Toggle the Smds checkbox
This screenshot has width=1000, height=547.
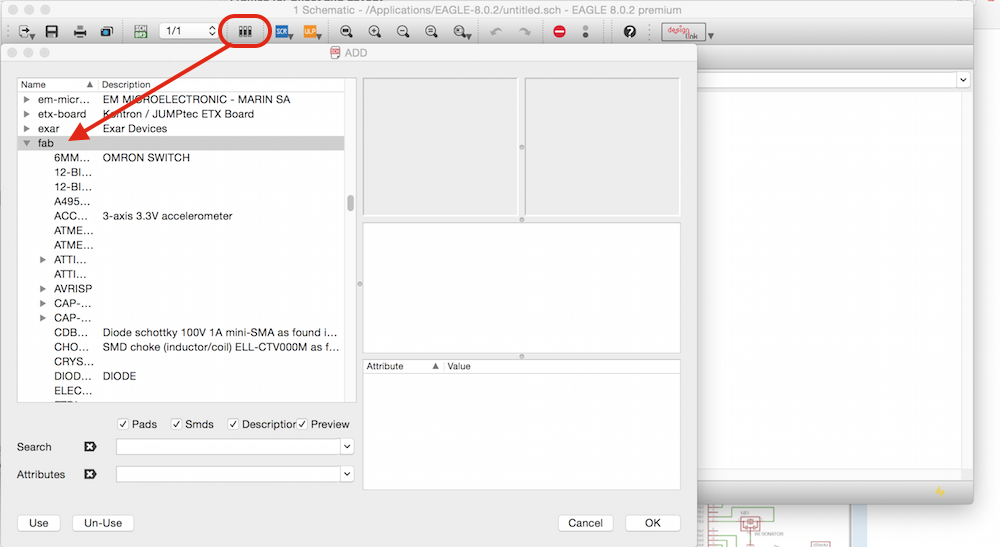point(177,424)
